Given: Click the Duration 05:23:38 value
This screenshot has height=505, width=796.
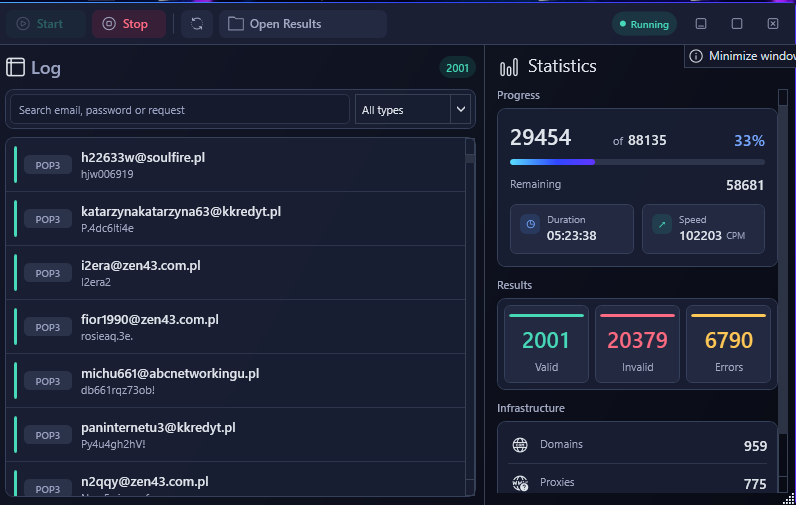Looking at the screenshot, I should click(x=572, y=235).
